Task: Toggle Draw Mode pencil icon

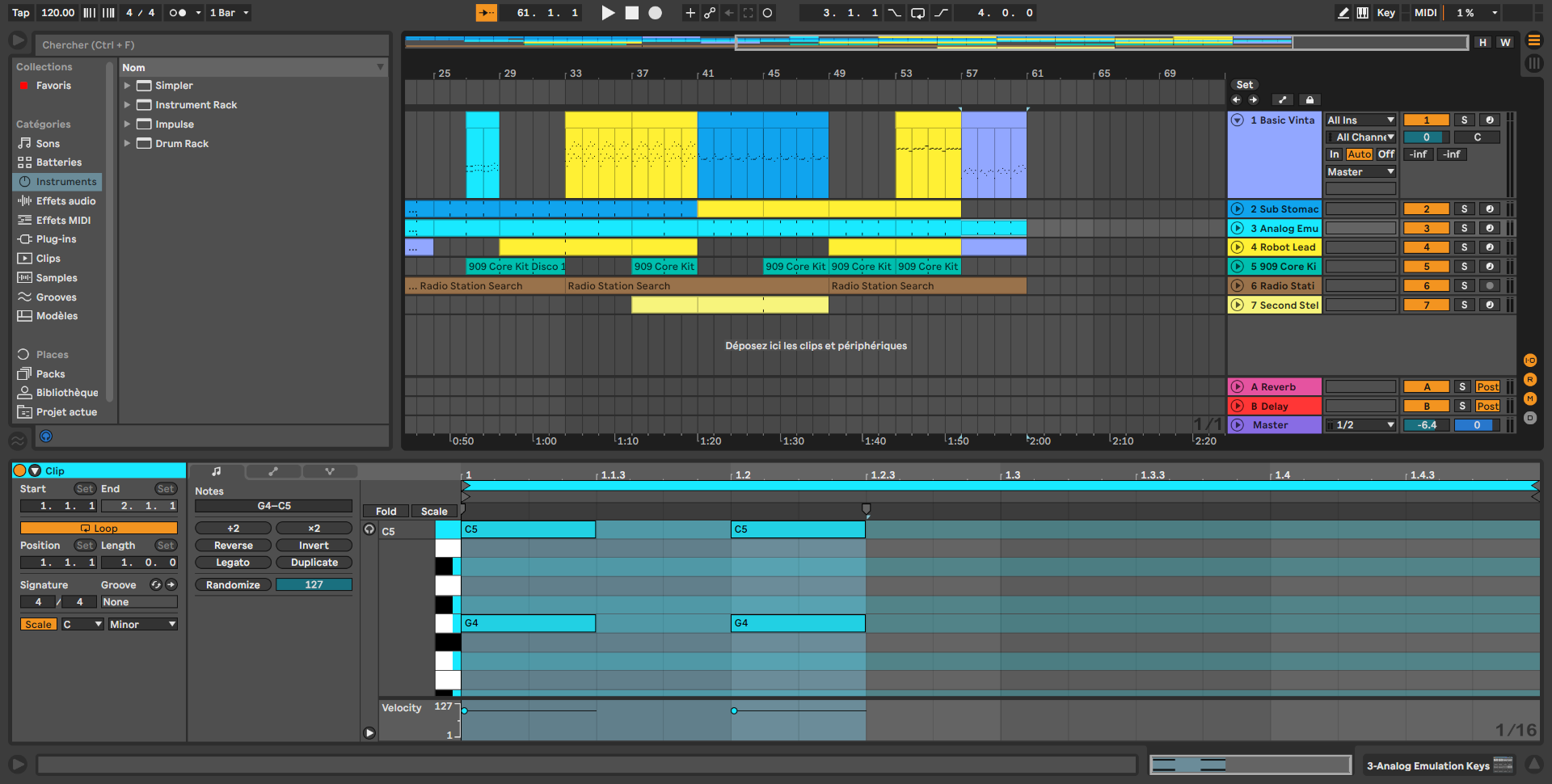Action: click(1343, 13)
